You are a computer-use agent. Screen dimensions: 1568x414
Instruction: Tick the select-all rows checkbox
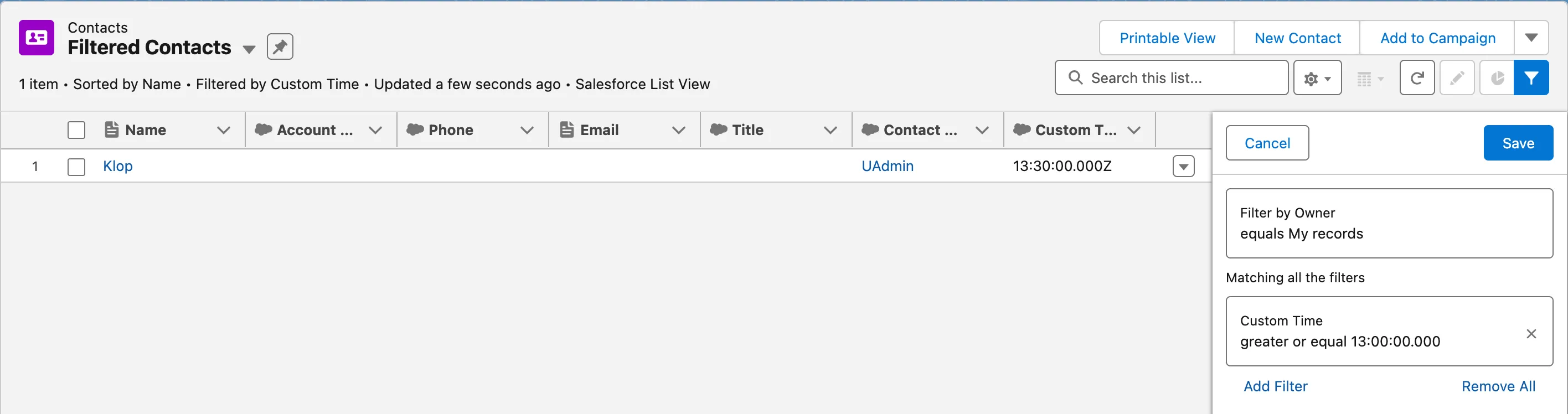76,130
